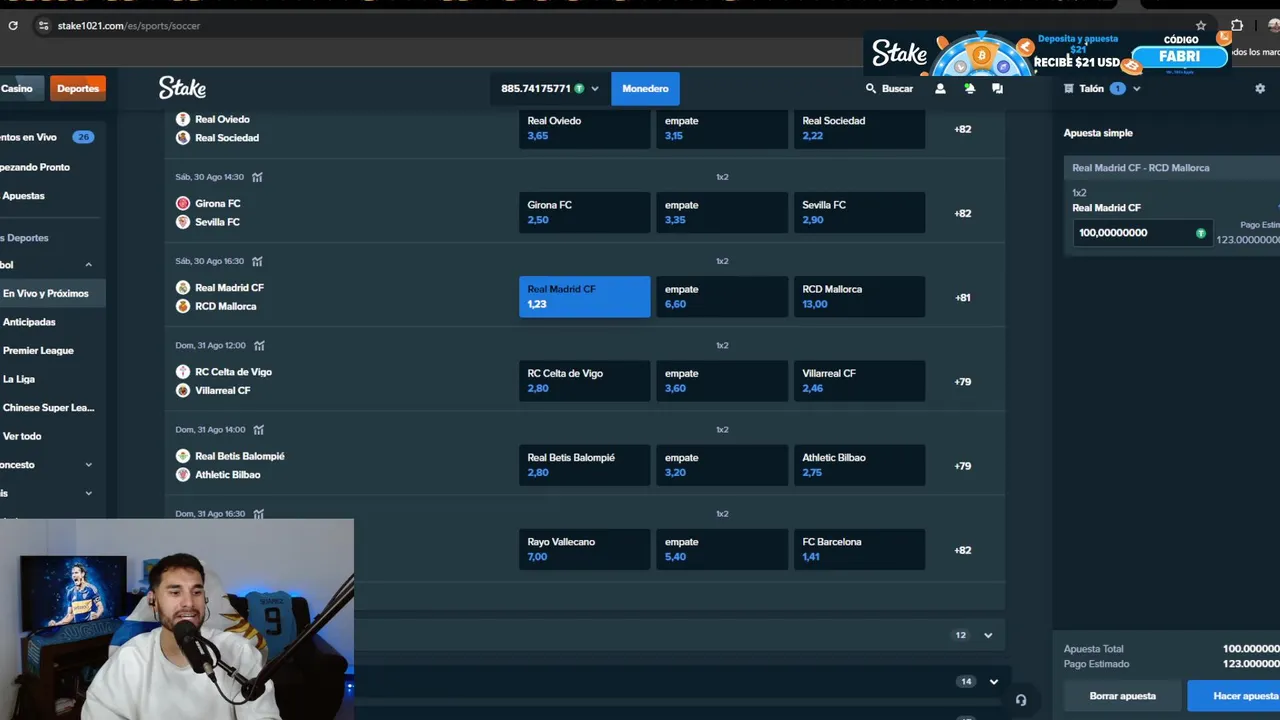Expand the Baloncesto sidebar section

click(88, 465)
